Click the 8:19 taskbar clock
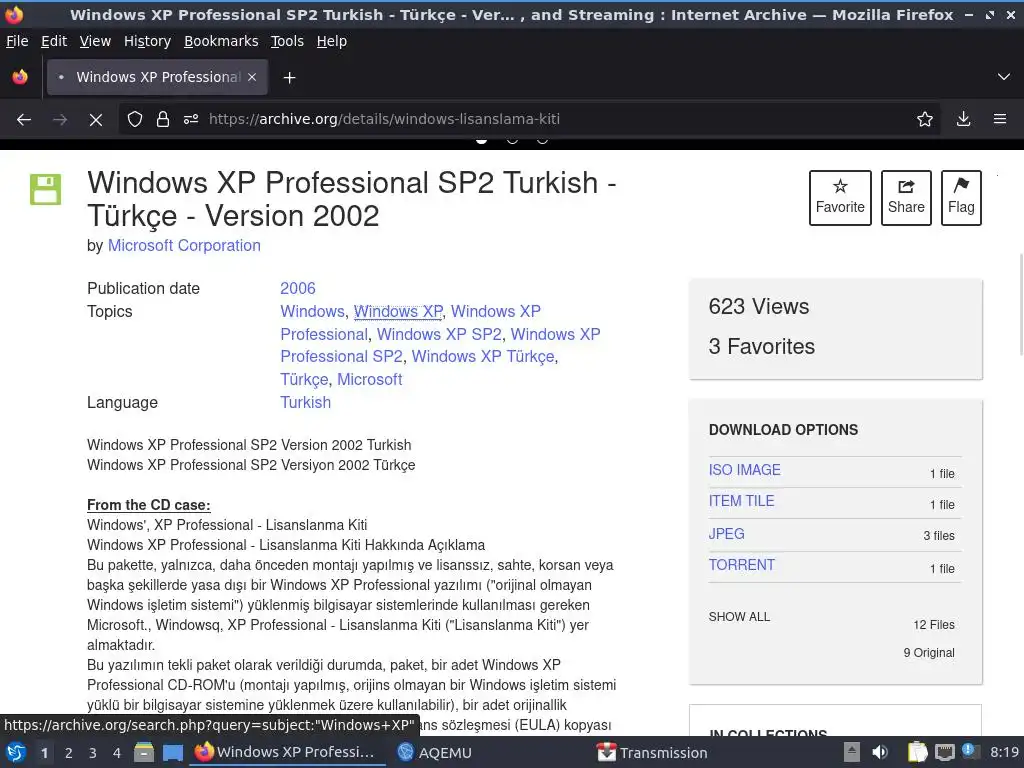The image size is (1024, 768). [1004, 752]
